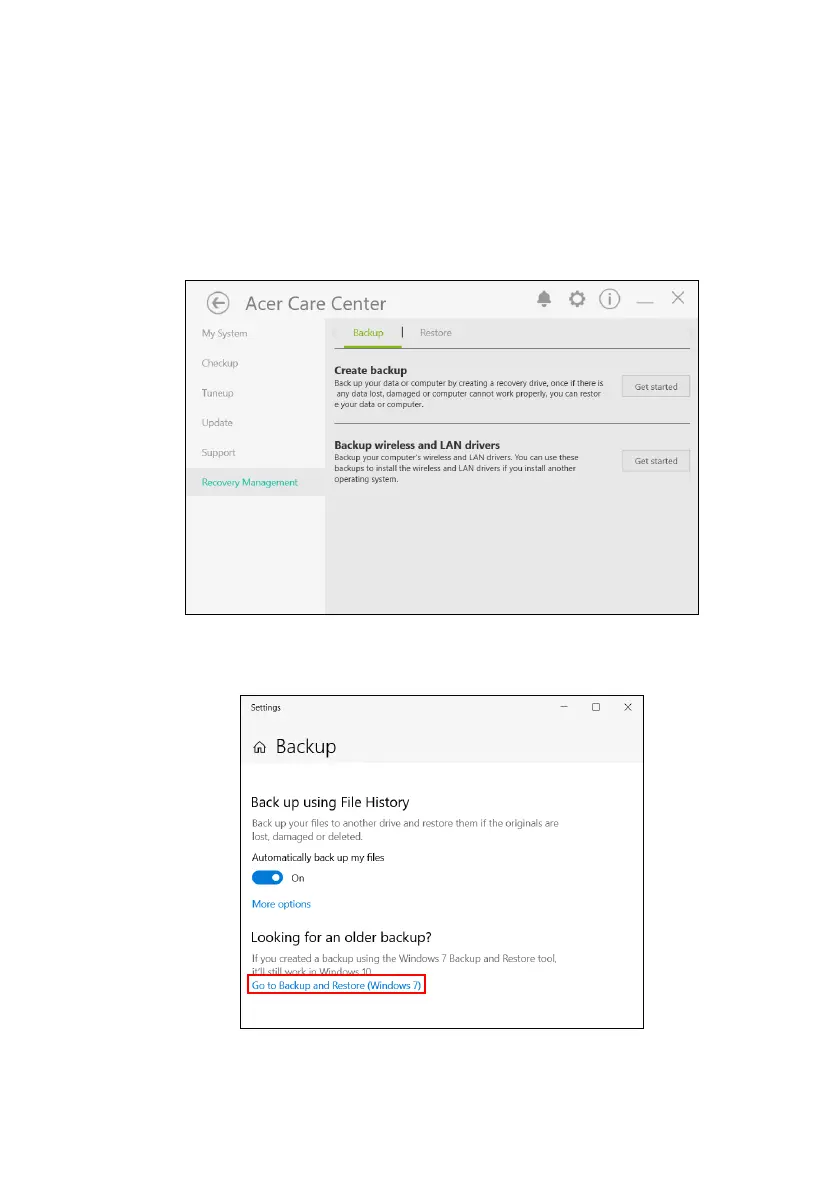
Task: Click Go to Backup and Restore (Windows 7)
Action: pos(336,986)
